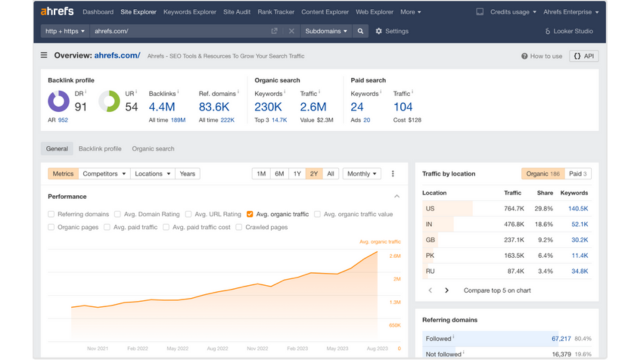The width and height of the screenshot is (640, 360).
Task: Collapse the Performance section chevron
Action: pos(397,197)
